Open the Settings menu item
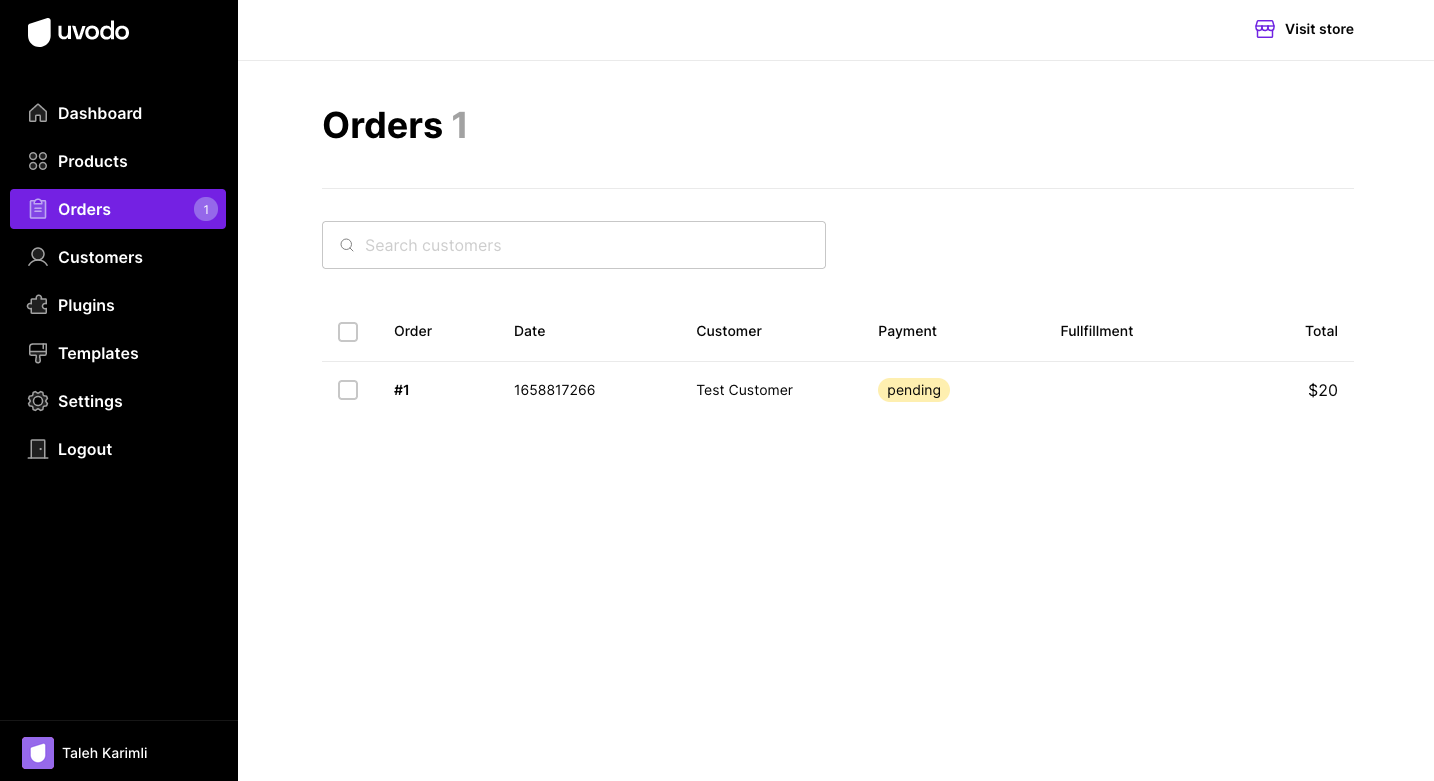Screen dimensions: 1434x781 coord(118,401)
